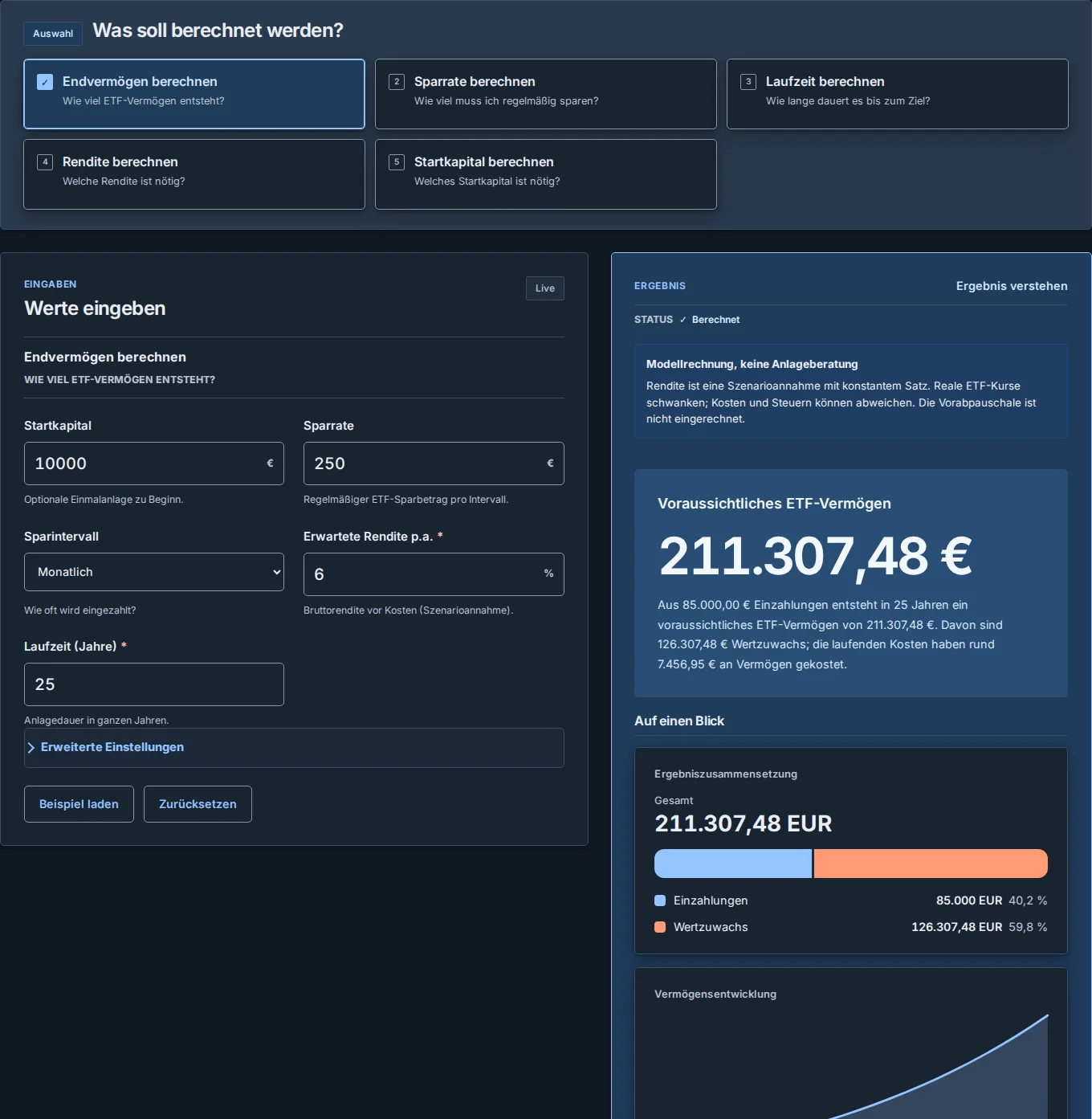Click the orange Wertzuwachs bar segment

coord(931,864)
